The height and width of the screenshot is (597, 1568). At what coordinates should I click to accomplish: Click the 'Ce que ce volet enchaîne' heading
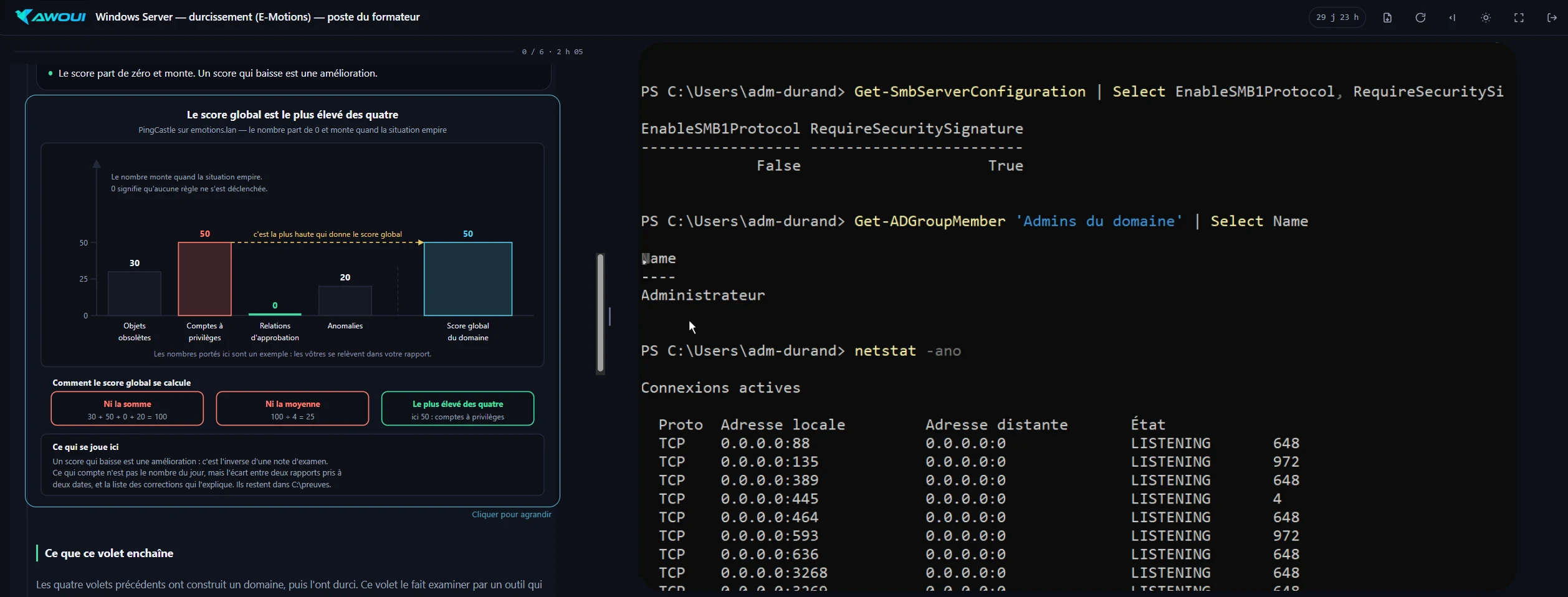point(109,553)
